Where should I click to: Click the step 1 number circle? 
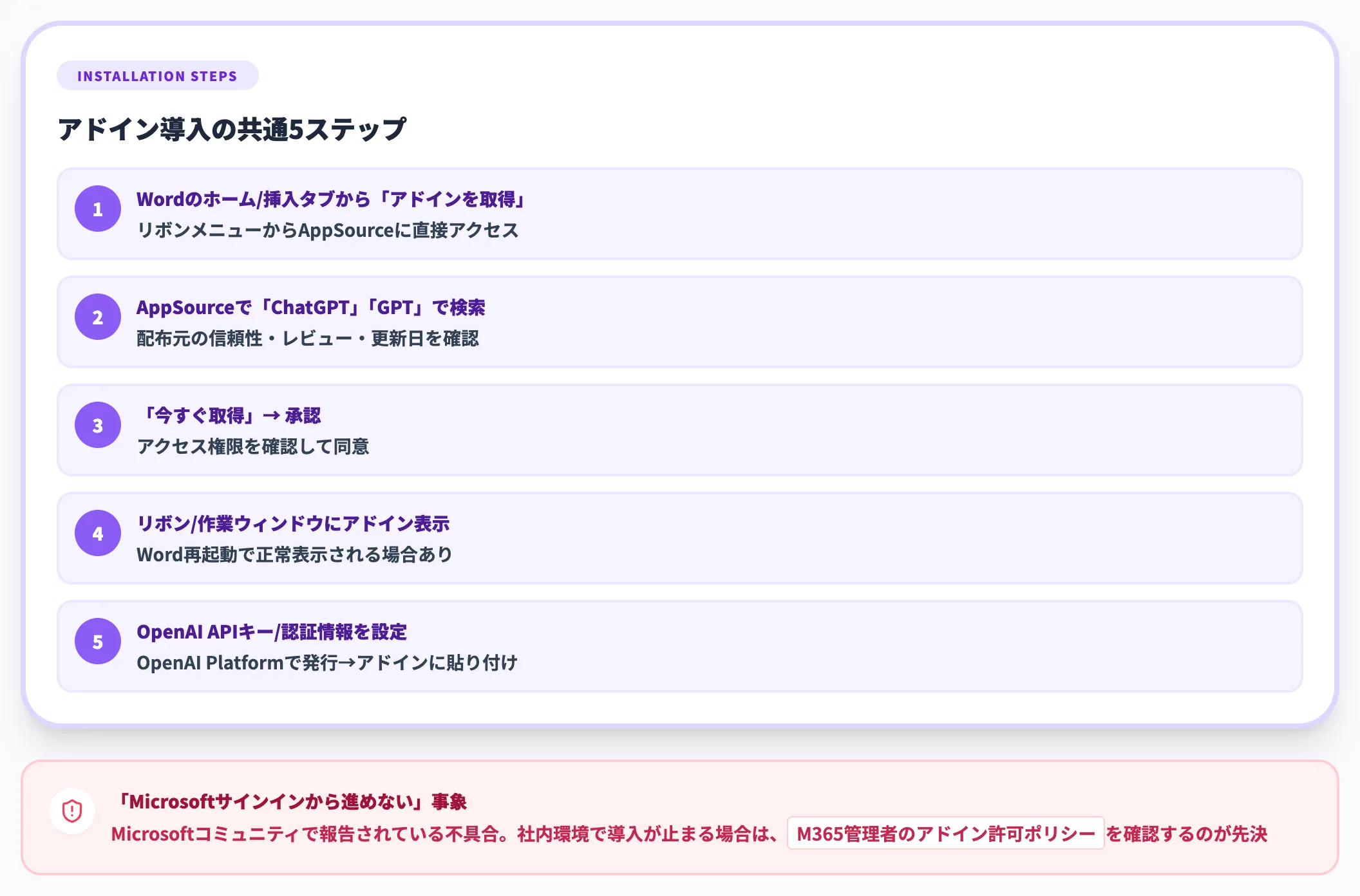pyautogui.click(x=98, y=209)
